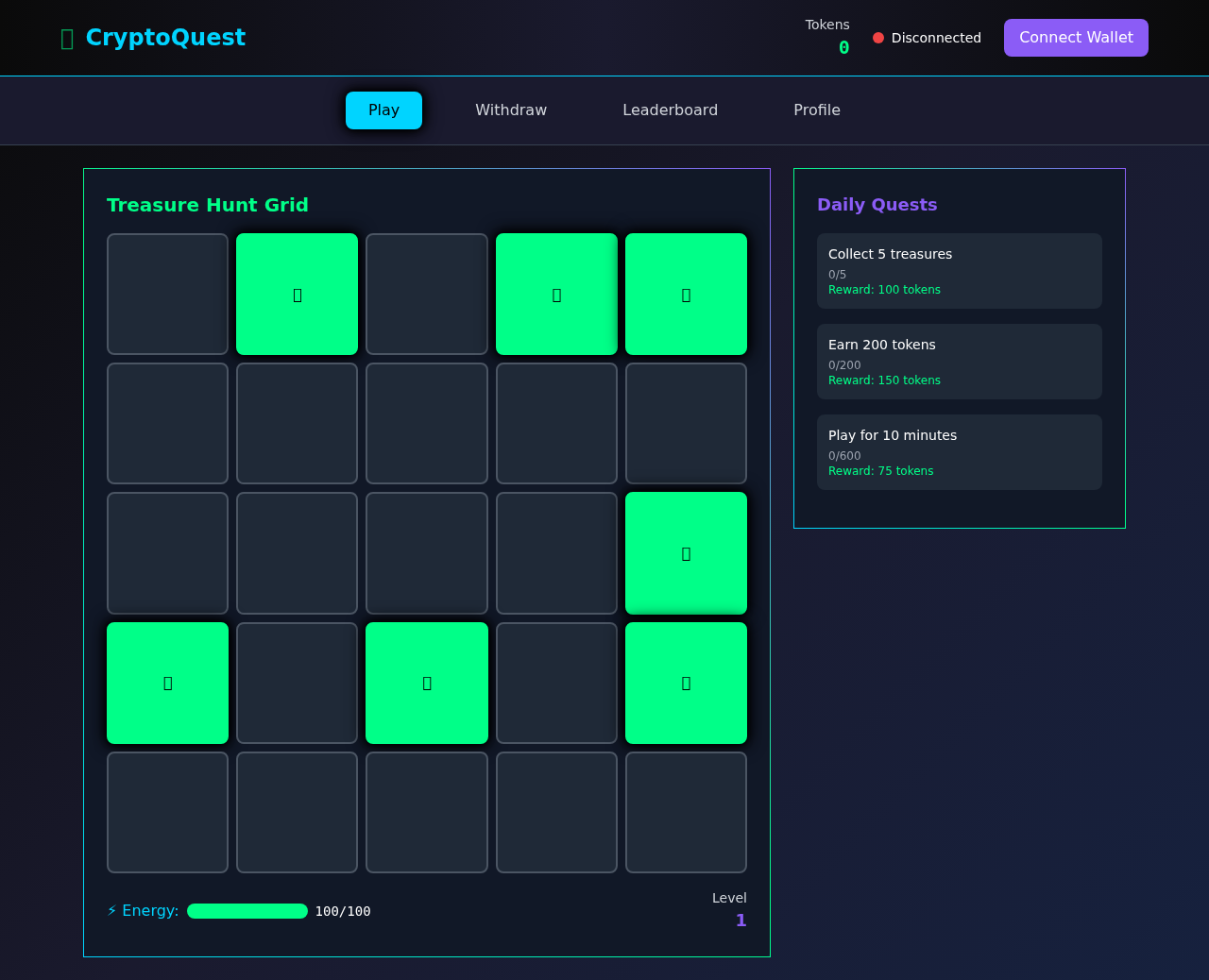Reveal the hidden tile in the bottom-right grid corner

pyautogui.click(x=686, y=812)
